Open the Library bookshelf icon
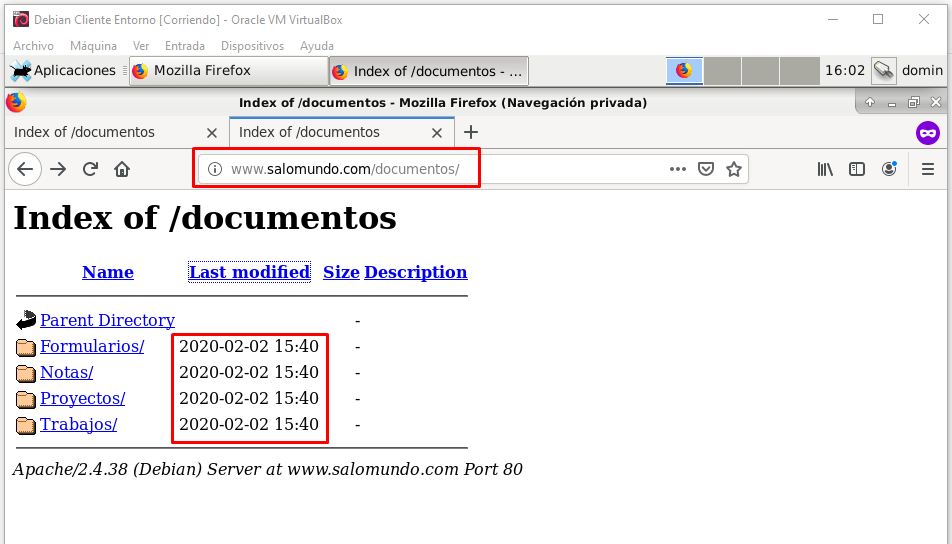This screenshot has width=952, height=544. point(825,169)
